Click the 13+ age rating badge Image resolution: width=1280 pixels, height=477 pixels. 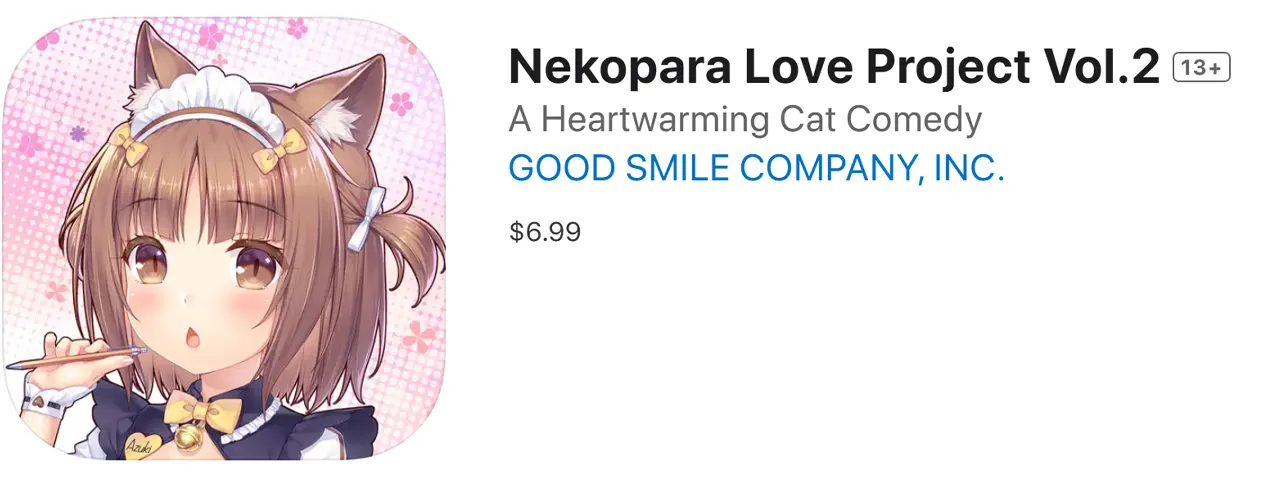pyautogui.click(x=1201, y=68)
